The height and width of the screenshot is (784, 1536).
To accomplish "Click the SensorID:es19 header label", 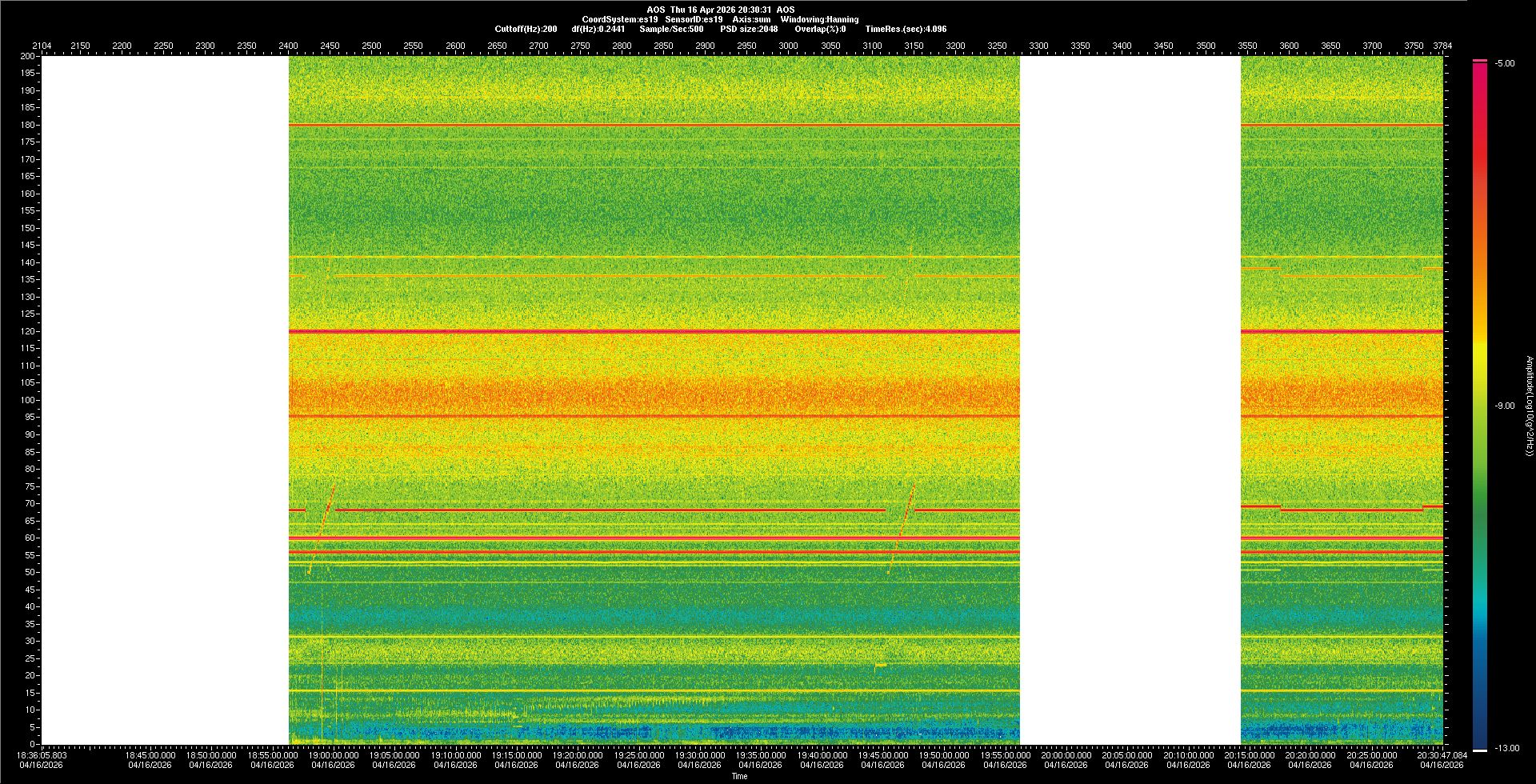I will [694, 19].
